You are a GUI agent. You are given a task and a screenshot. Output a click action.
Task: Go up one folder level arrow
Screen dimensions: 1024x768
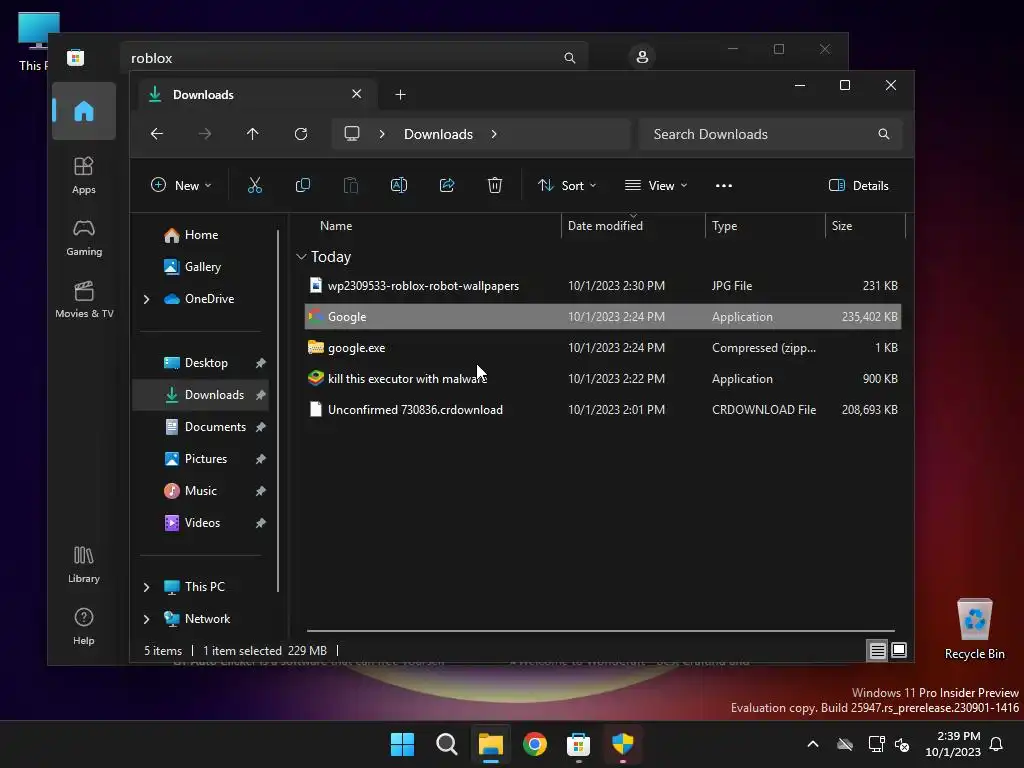point(253,134)
